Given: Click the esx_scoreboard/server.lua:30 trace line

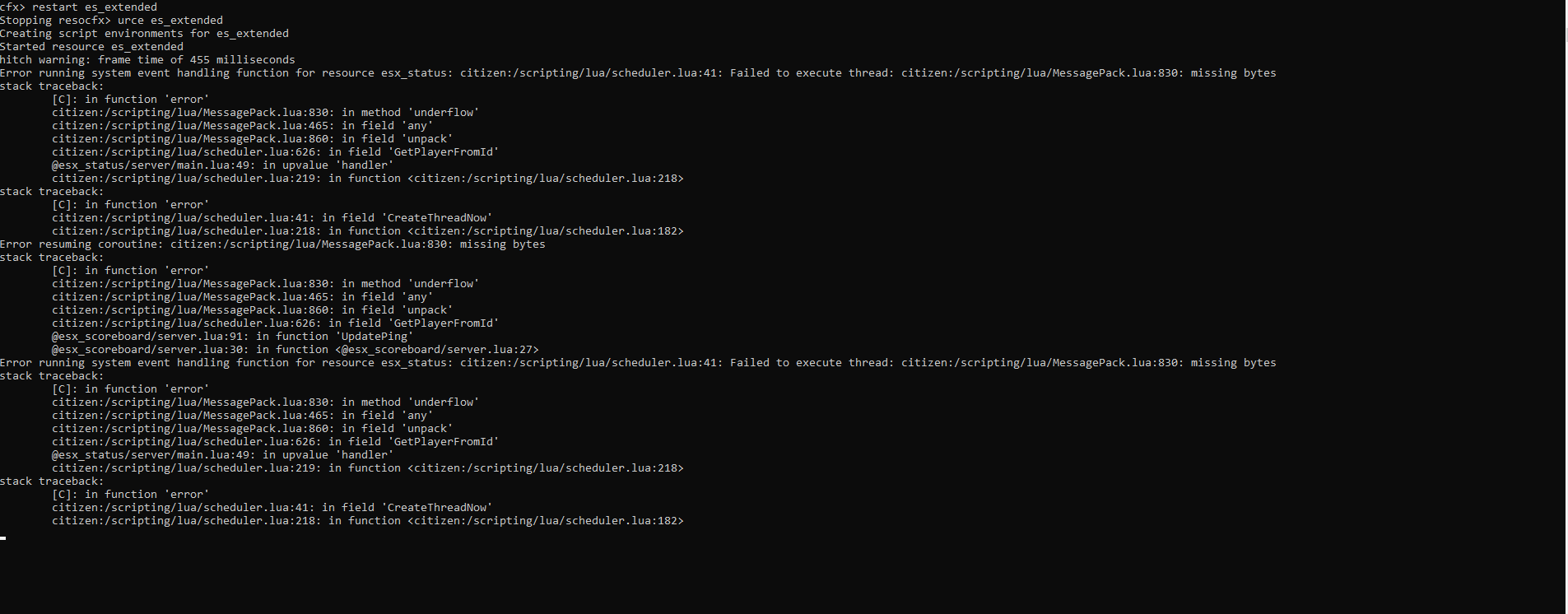Looking at the screenshot, I should [295, 349].
